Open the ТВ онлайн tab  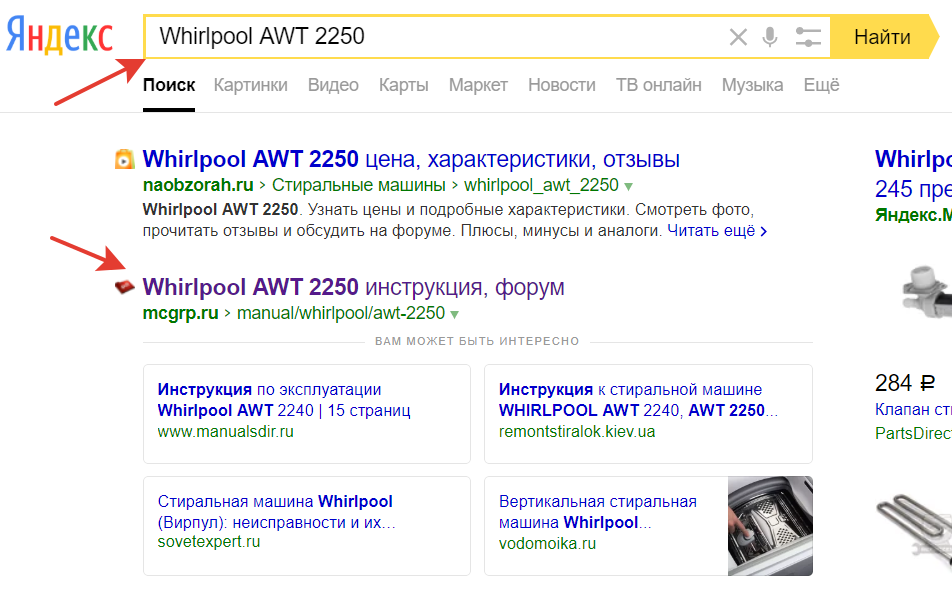[659, 85]
